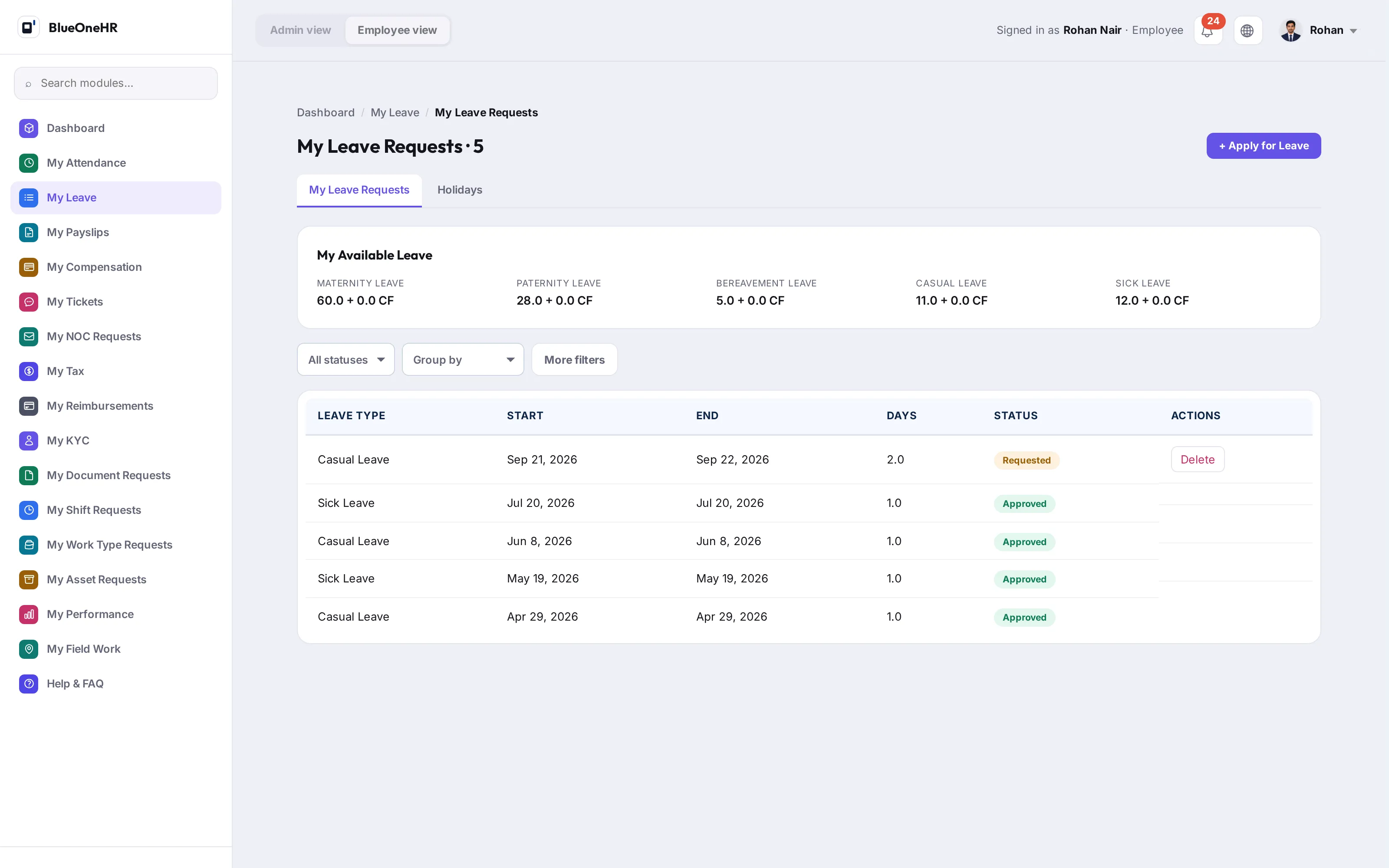The image size is (1389, 868).
Task: Delete the Sep 21 Casual Leave request
Action: 1197,460
